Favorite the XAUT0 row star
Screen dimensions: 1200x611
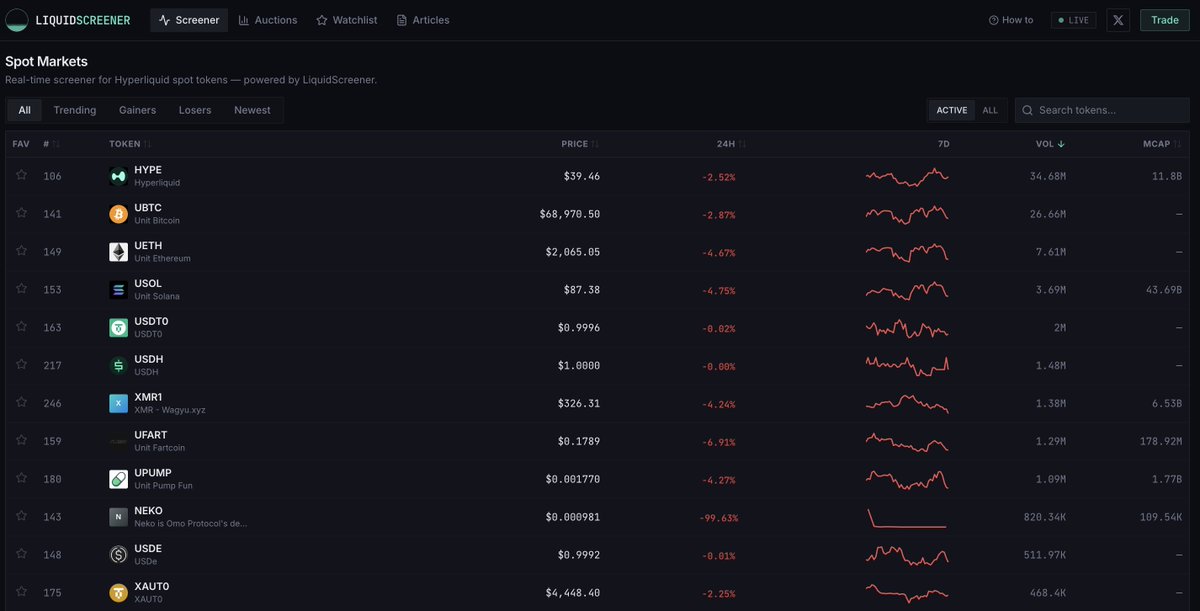[21, 591]
